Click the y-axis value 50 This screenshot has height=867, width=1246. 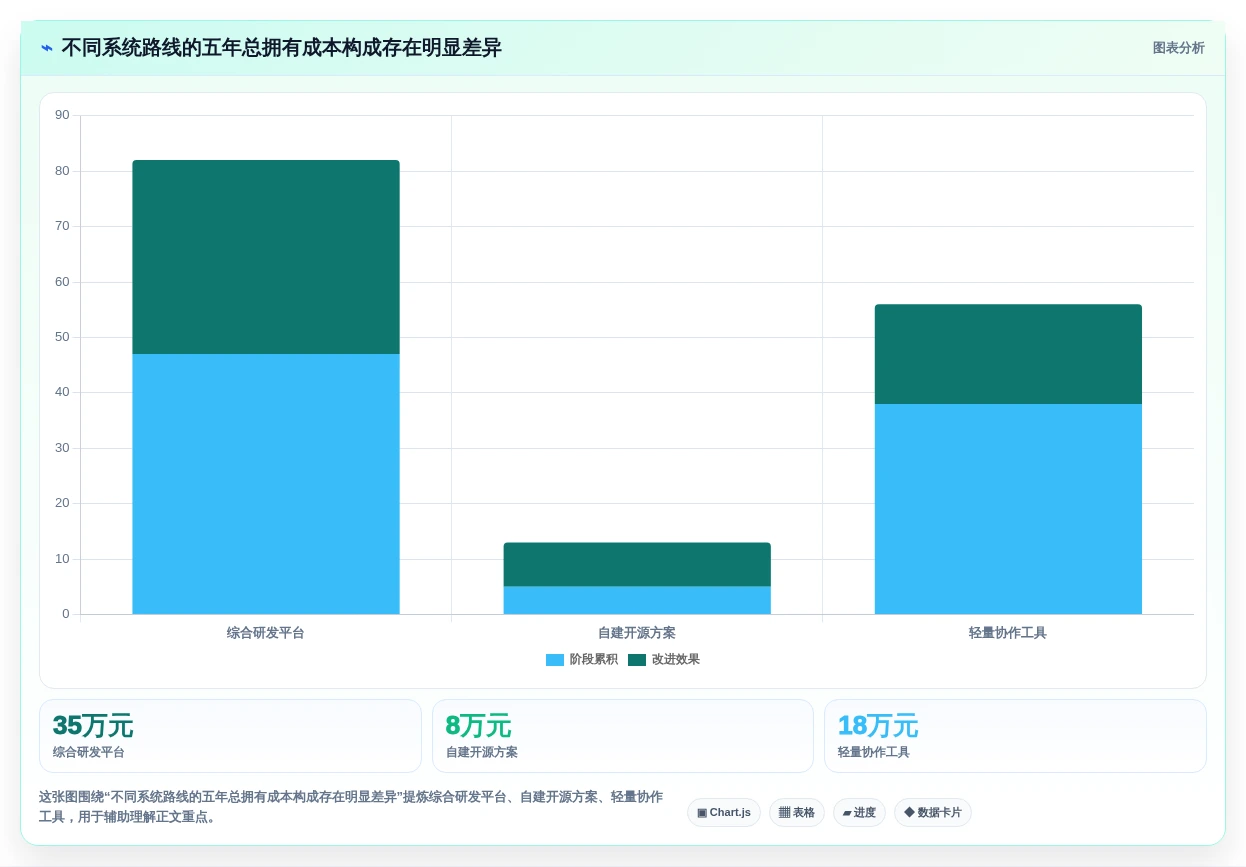[62, 337]
